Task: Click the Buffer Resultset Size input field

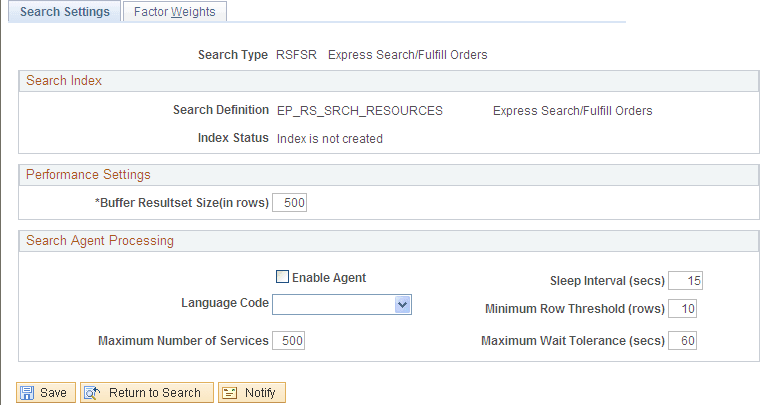Action: pyautogui.click(x=290, y=202)
